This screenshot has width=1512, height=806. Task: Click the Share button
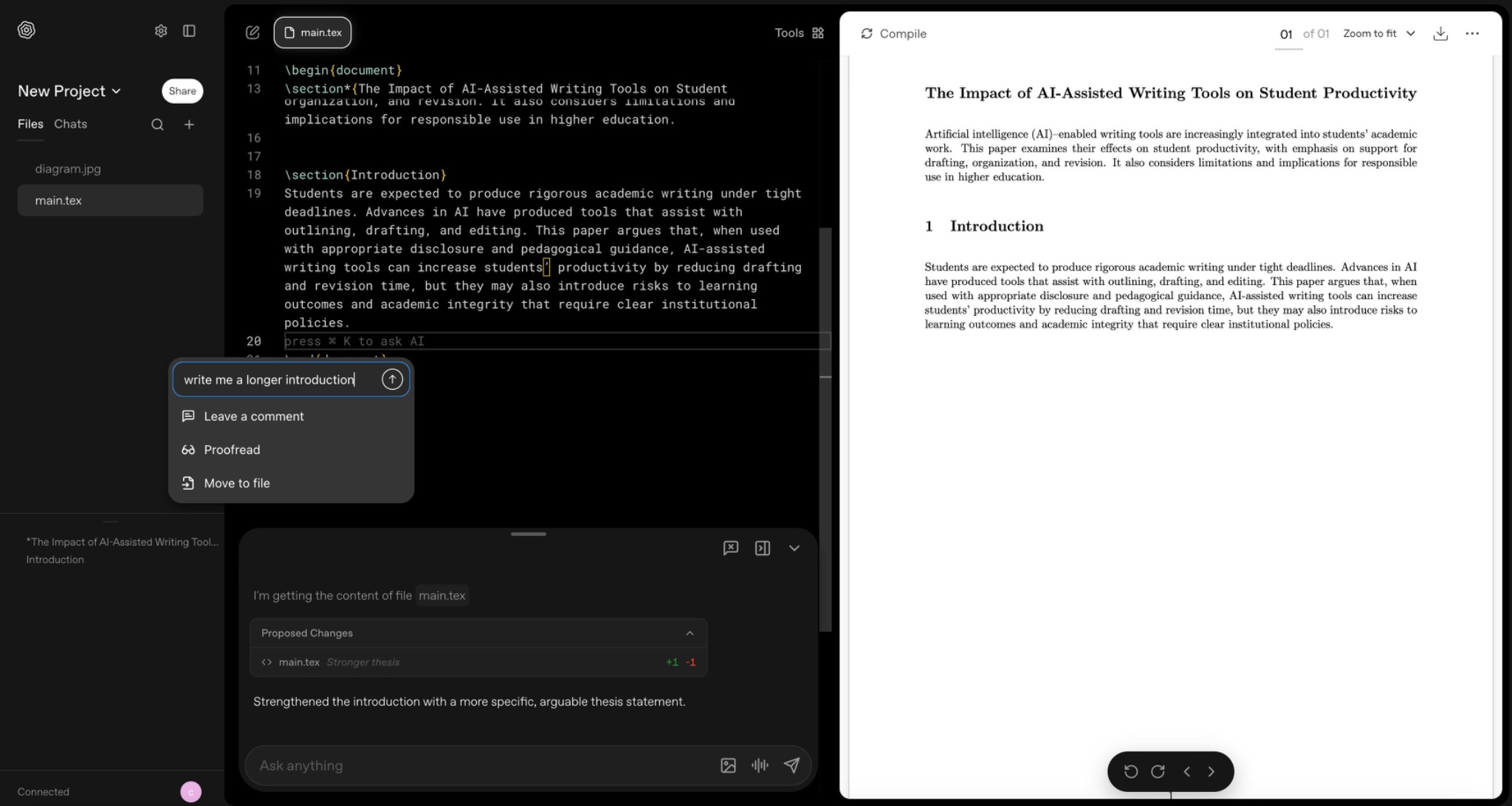click(x=182, y=91)
